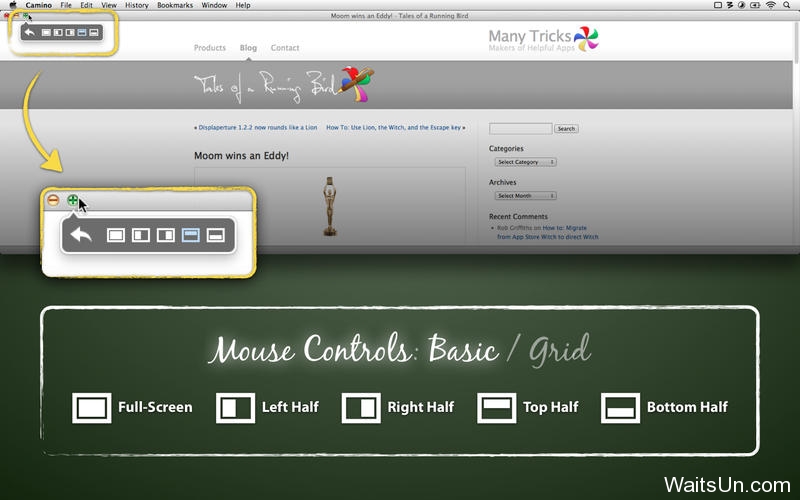Viewport: 800px width, 500px height.
Task: Select Basic in Mouse Controls heading
Action: pyautogui.click(x=463, y=351)
